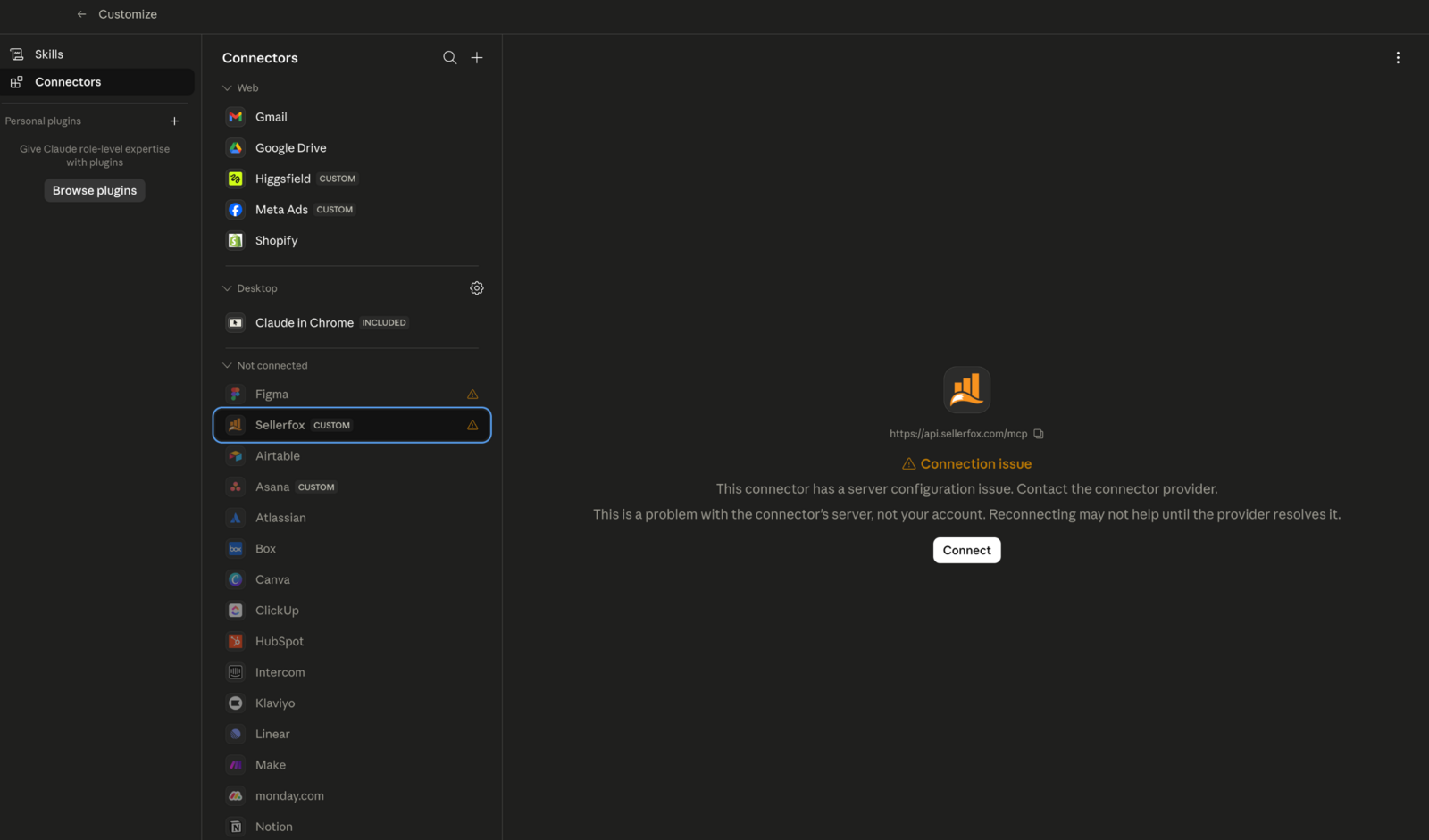Select the Make connector icon
Image resolution: width=1429 pixels, height=840 pixels.
236,765
